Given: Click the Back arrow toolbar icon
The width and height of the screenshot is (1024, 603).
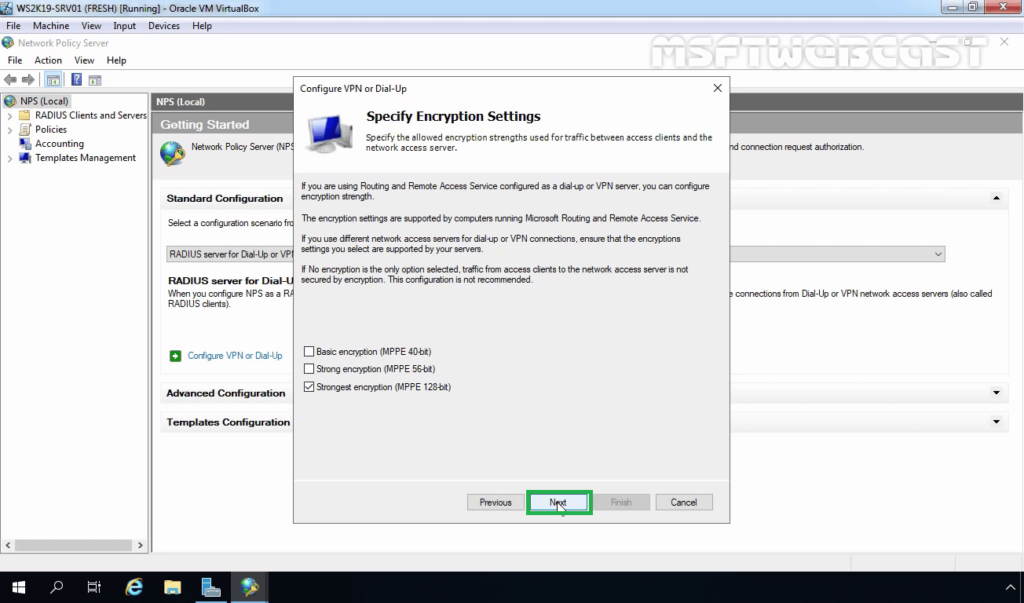Looking at the screenshot, I should pos(10,80).
